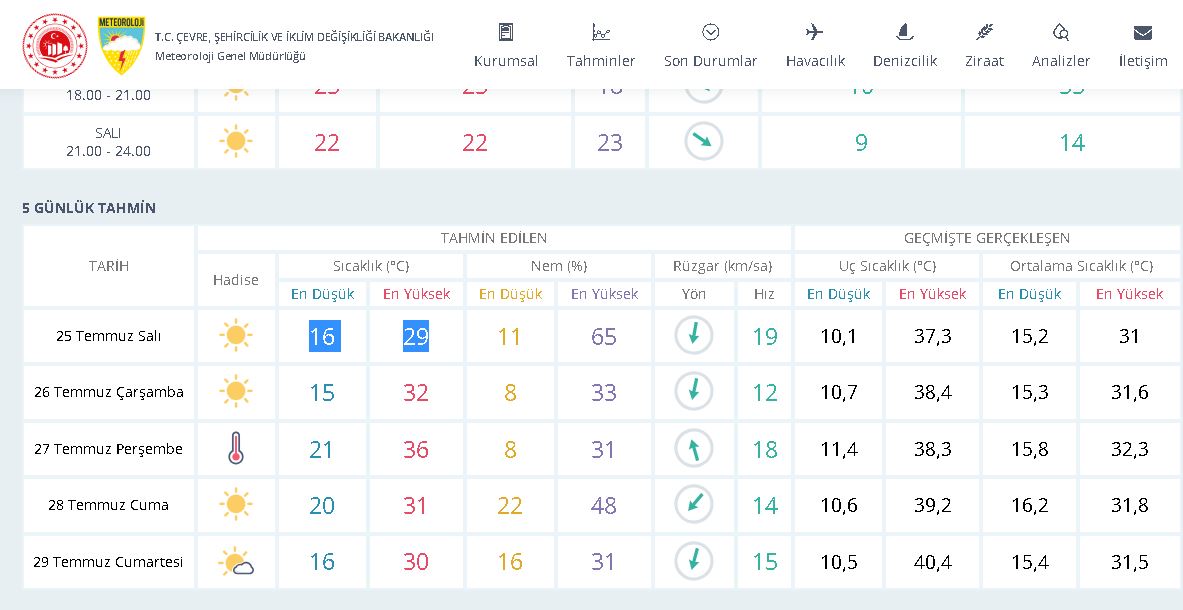Image resolution: width=1183 pixels, height=610 pixels.
Task: Click the Kurumsal document icon
Action: 506,32
